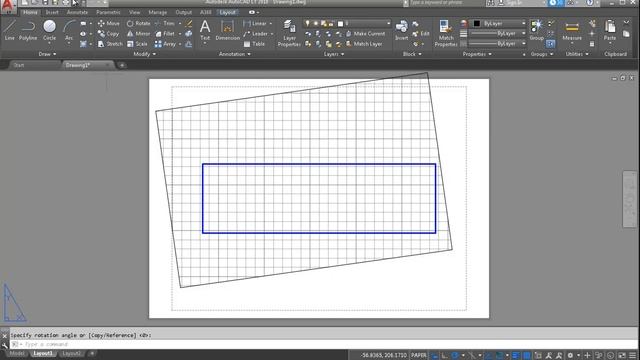
Task: Click the black ByLayer color swatch
Action: 476,24
